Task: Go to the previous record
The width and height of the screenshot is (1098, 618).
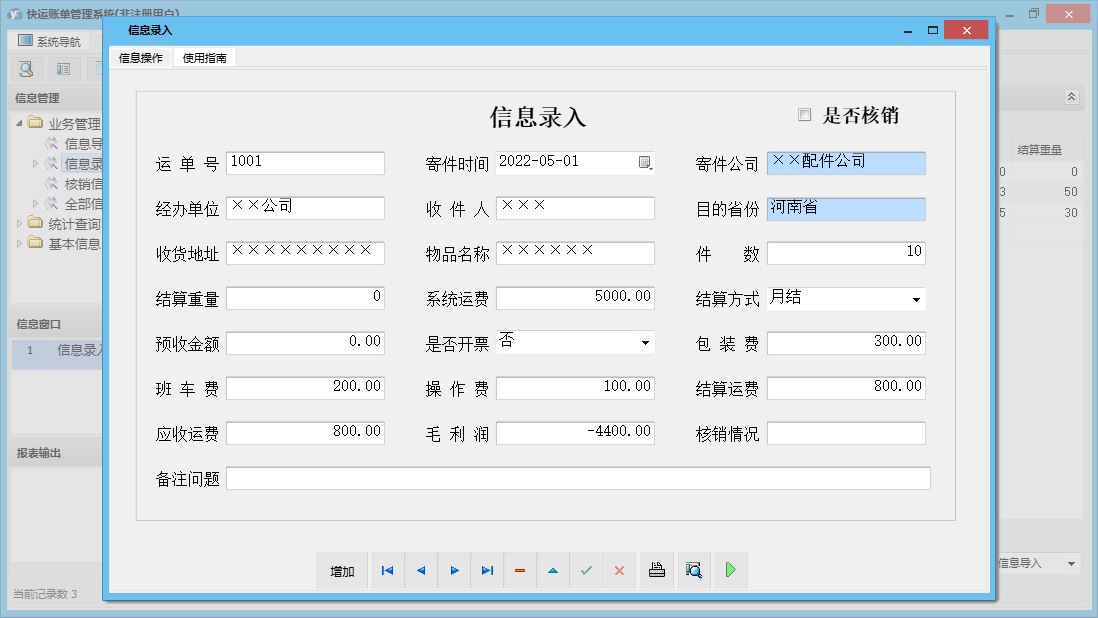Action: click(x=421, y=570)
